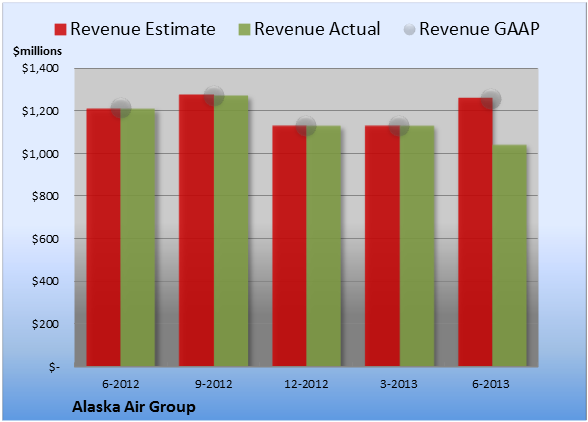The image size is (588, 422).
Task: Click the '$millions' axis unit label
Action: [x=38, y=51]
